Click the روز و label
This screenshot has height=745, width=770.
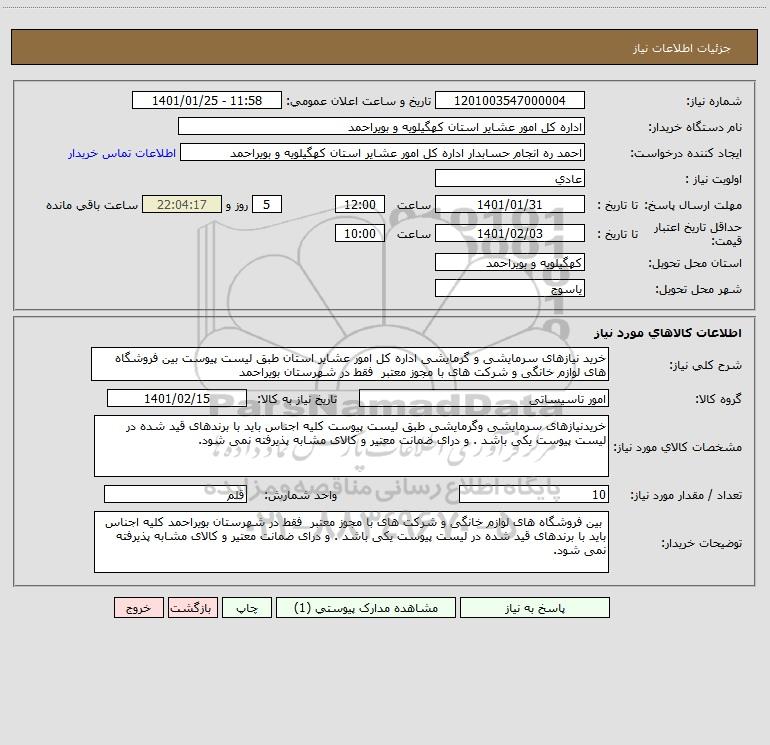pyautogui.click(x=237, y=205)
